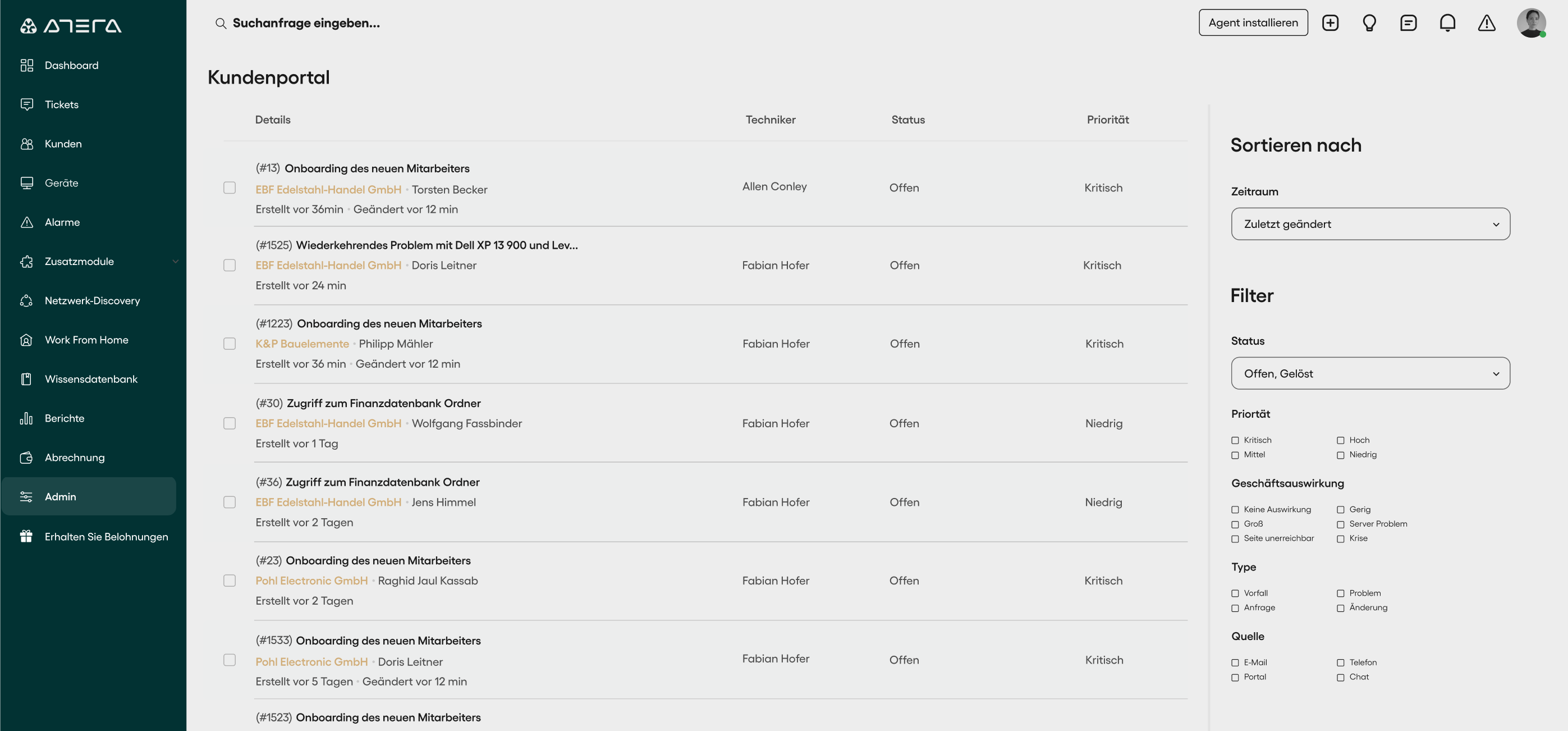Click the Suchanfrage eingeben search field

coord(306,23)
